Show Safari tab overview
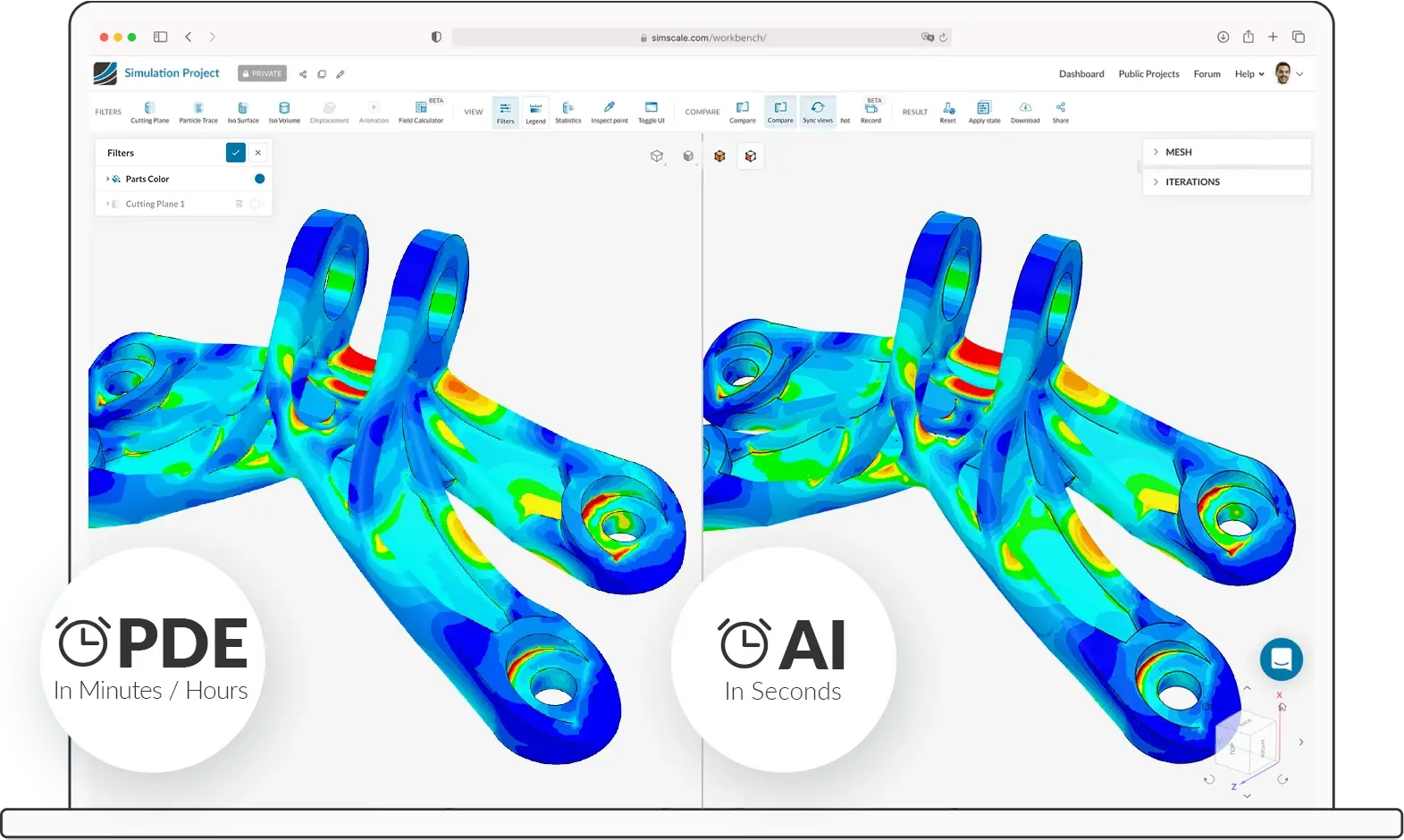Viewport: 1404px width, 840px height. click(x=1299, y=37)
